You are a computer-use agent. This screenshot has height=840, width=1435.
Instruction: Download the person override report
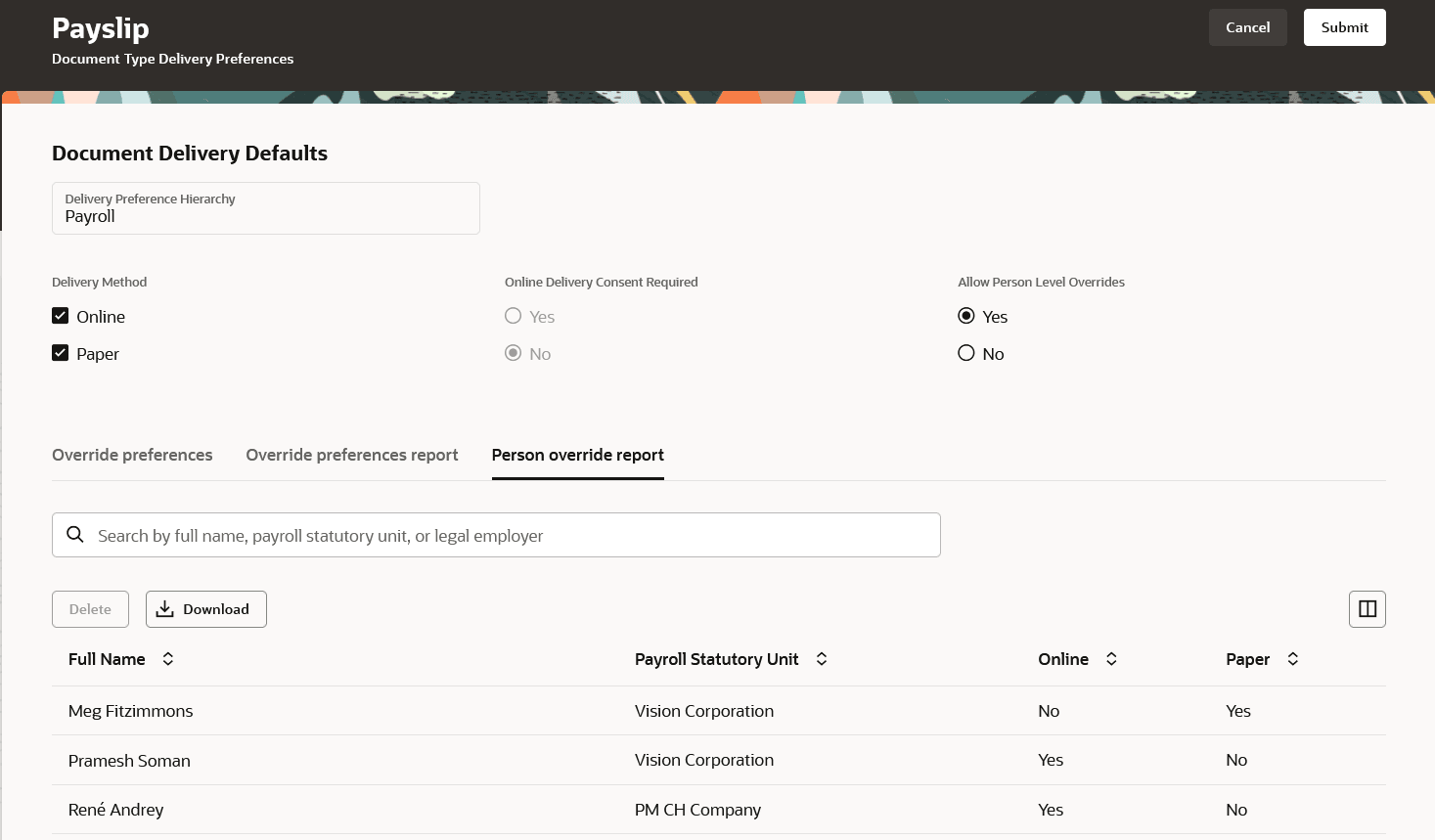pyautogui.click(x=205, y=609)
